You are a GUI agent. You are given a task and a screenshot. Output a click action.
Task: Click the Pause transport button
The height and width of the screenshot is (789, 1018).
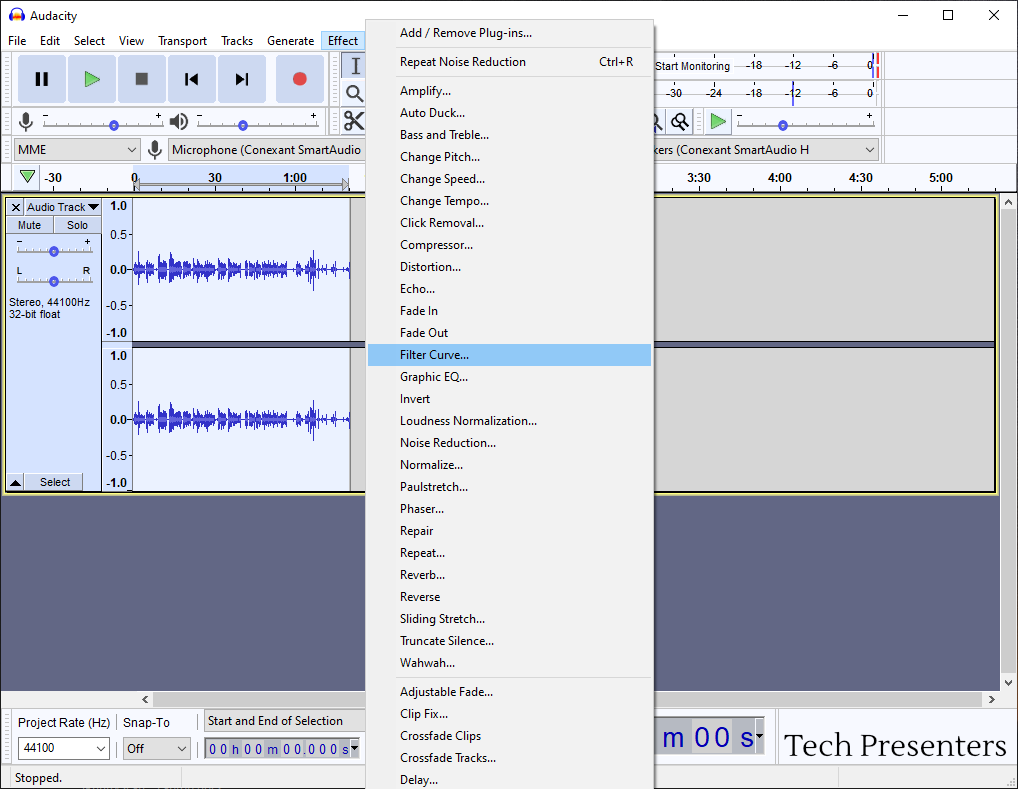point(42,79)
